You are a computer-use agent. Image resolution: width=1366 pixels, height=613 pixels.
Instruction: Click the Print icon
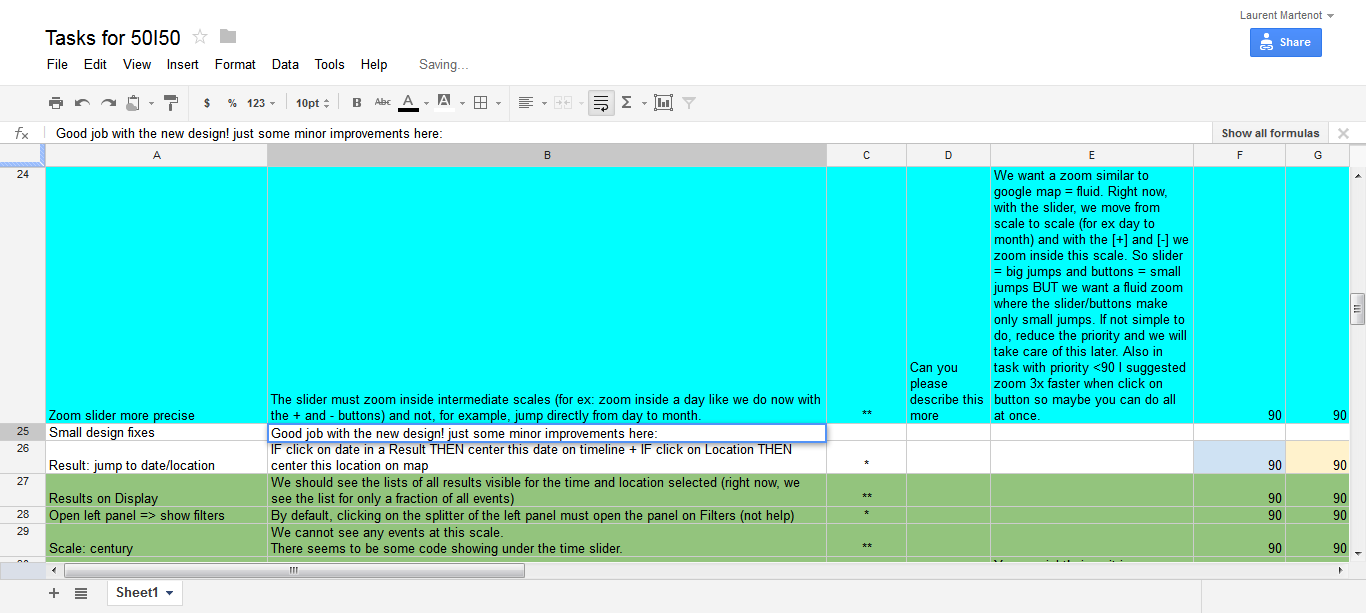[56, 103]
